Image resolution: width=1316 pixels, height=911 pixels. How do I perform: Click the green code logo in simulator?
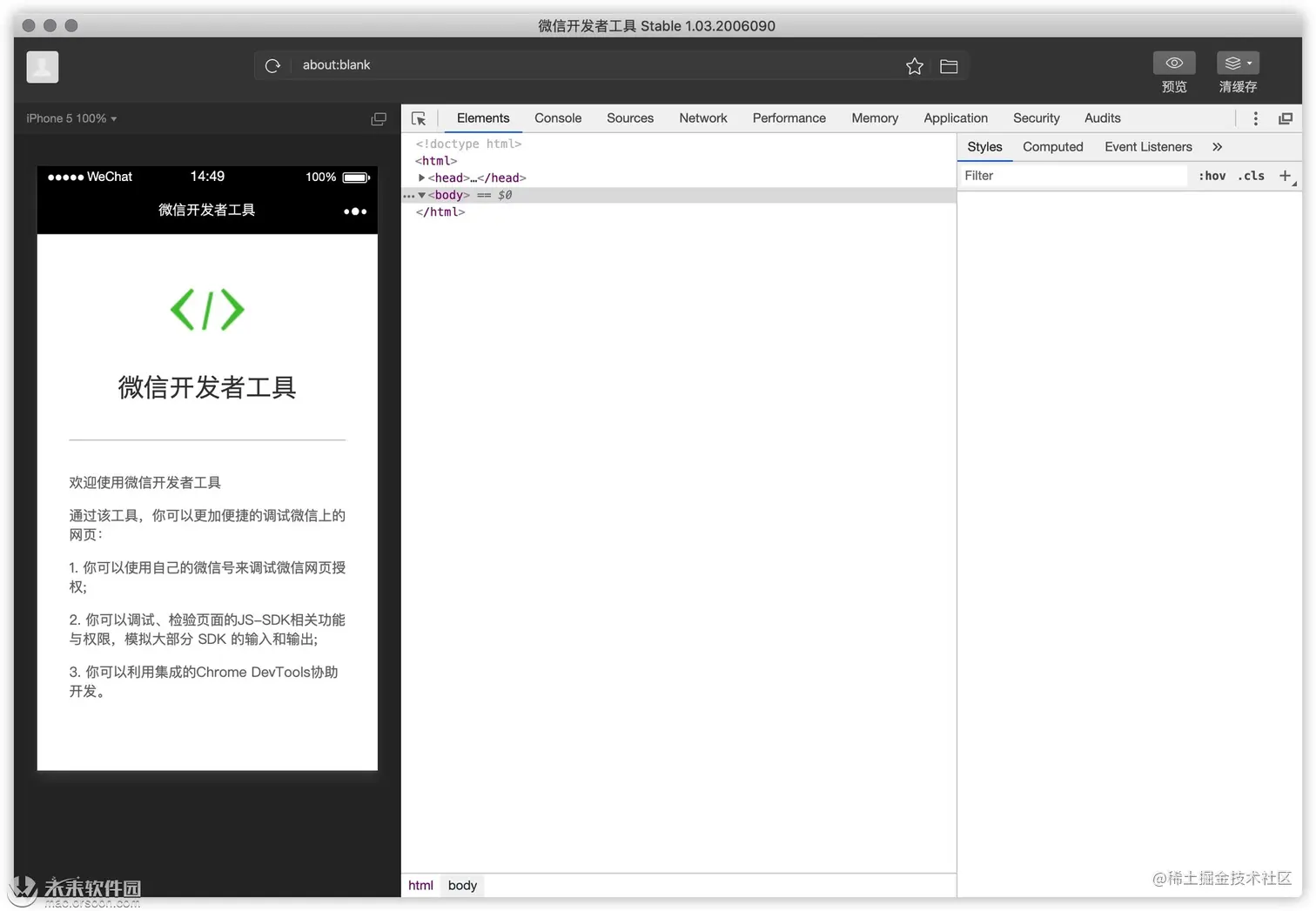[207, 310]
